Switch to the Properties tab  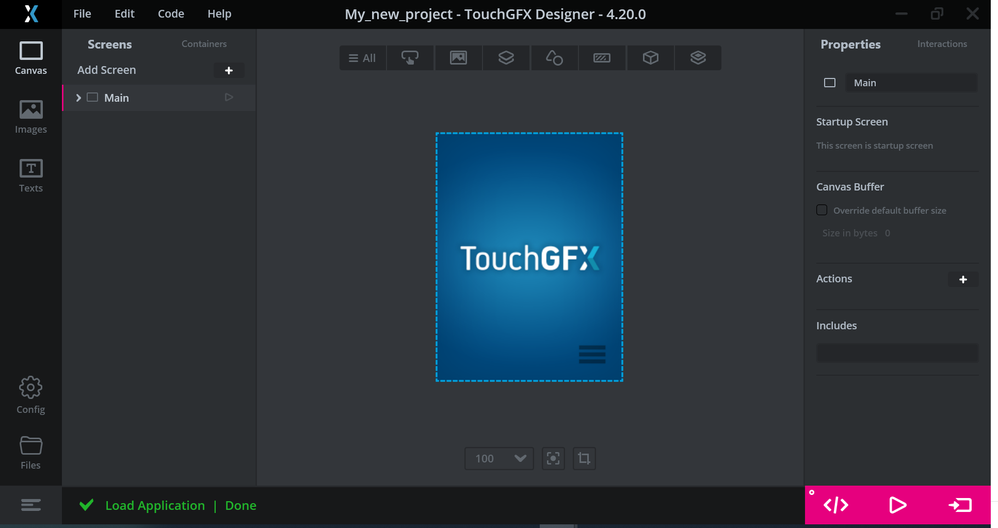point(850,45)
